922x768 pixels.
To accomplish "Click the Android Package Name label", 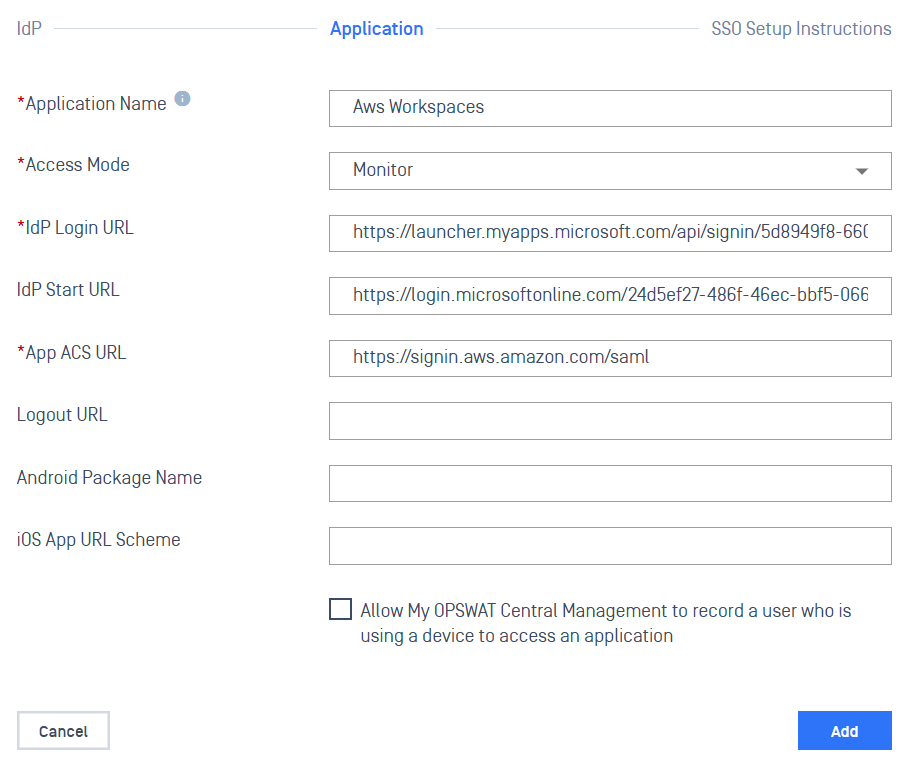I will pyautogui.click(x=109, y=478).
